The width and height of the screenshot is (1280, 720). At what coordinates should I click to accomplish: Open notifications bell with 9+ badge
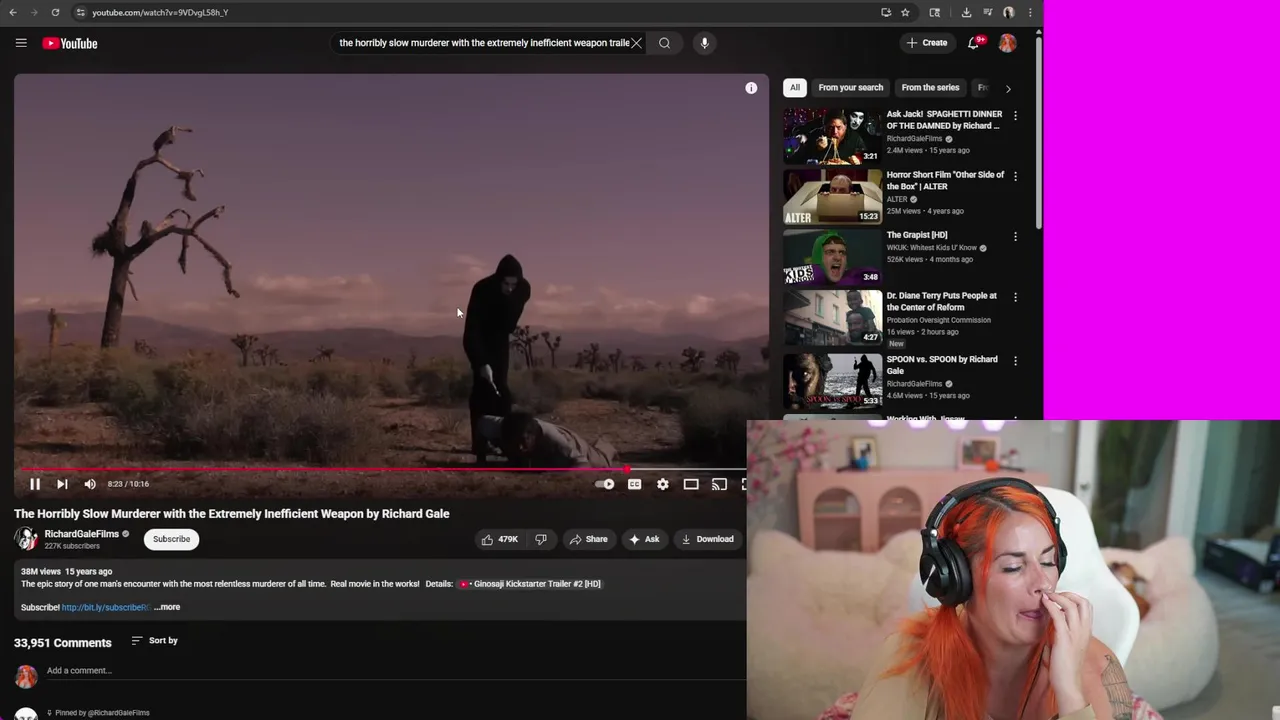tap(974, 43)
